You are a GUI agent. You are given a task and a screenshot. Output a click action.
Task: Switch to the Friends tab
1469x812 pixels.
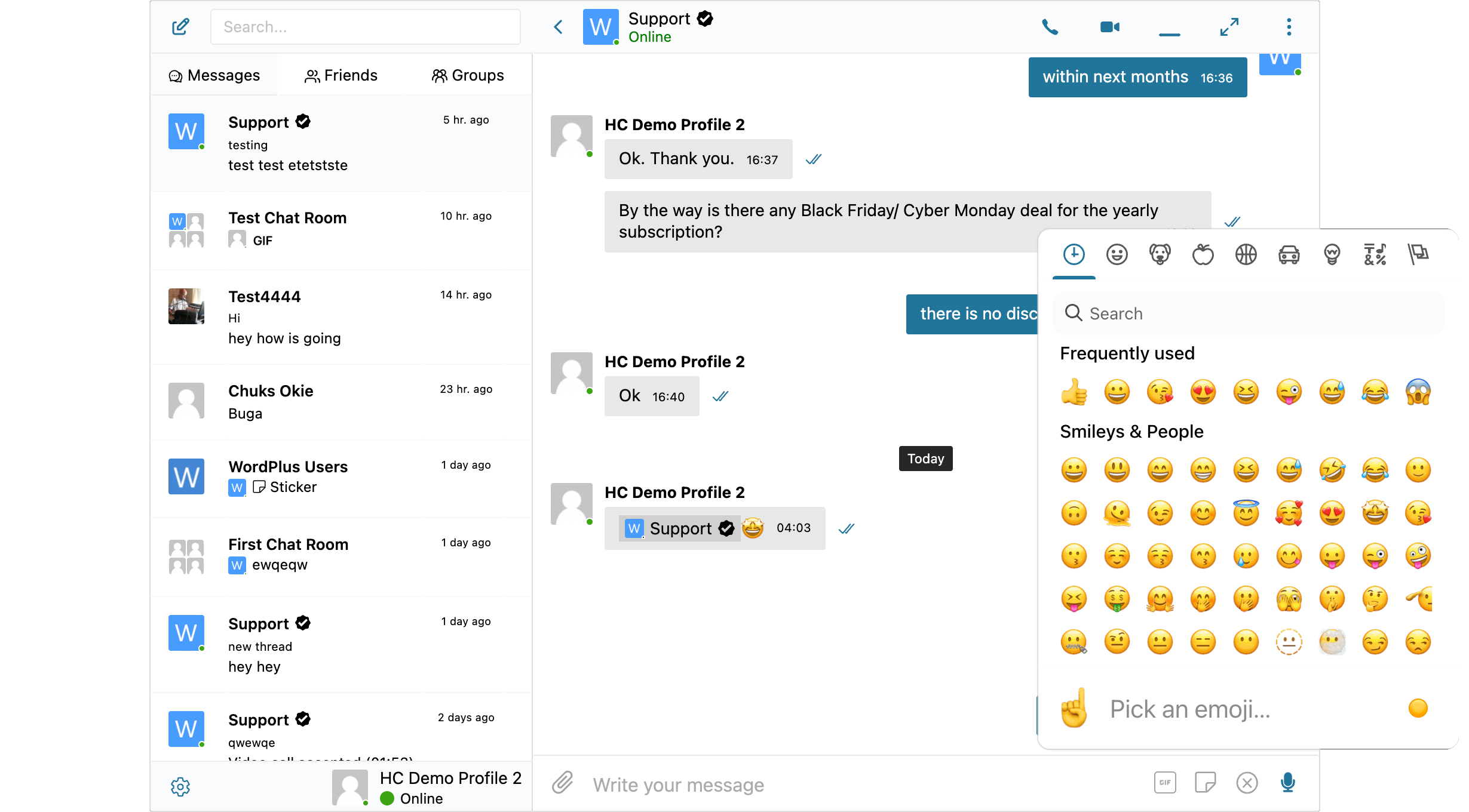(x=341, y=75)
